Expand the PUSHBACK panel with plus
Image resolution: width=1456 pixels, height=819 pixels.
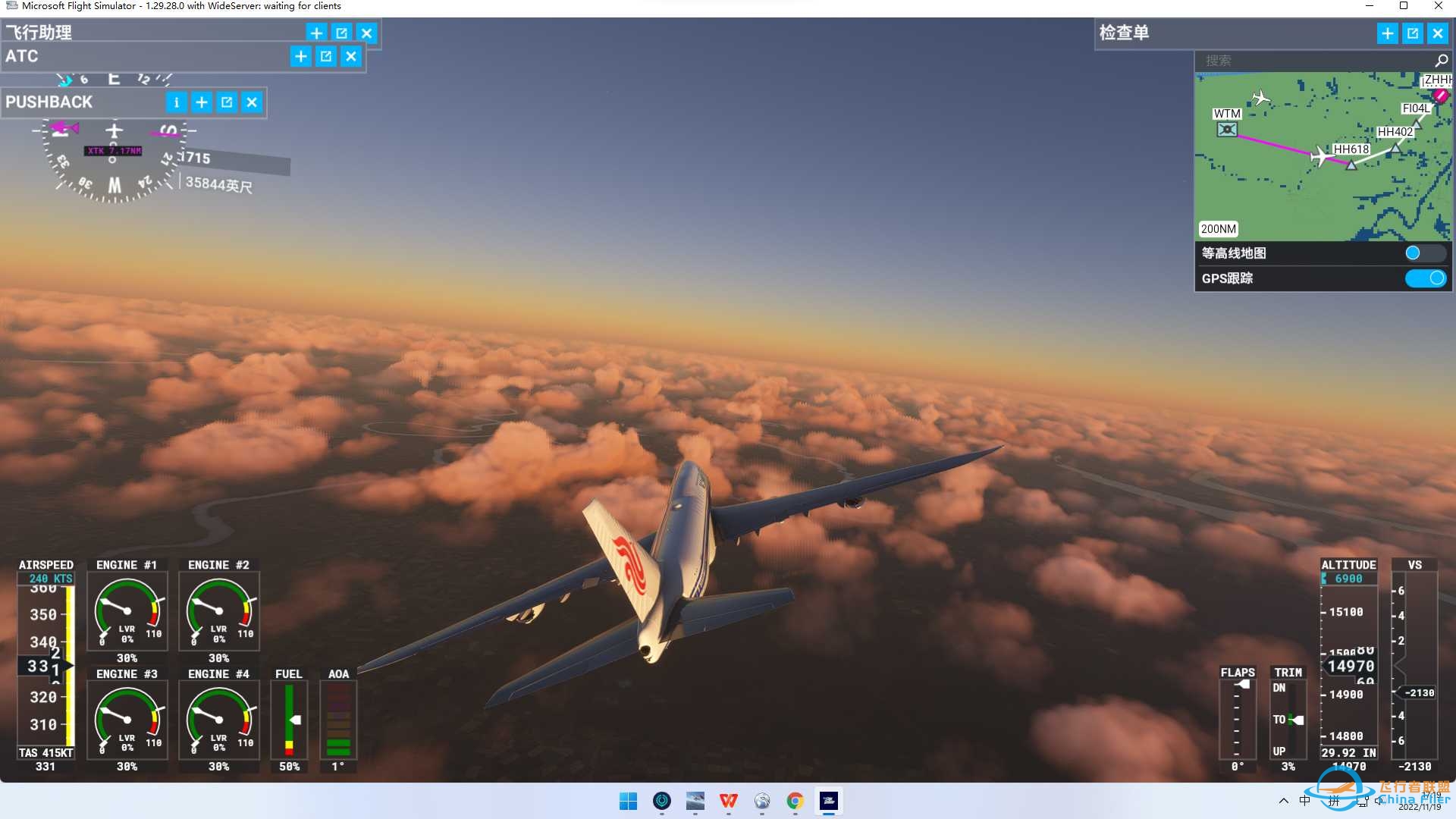(201, 102)
